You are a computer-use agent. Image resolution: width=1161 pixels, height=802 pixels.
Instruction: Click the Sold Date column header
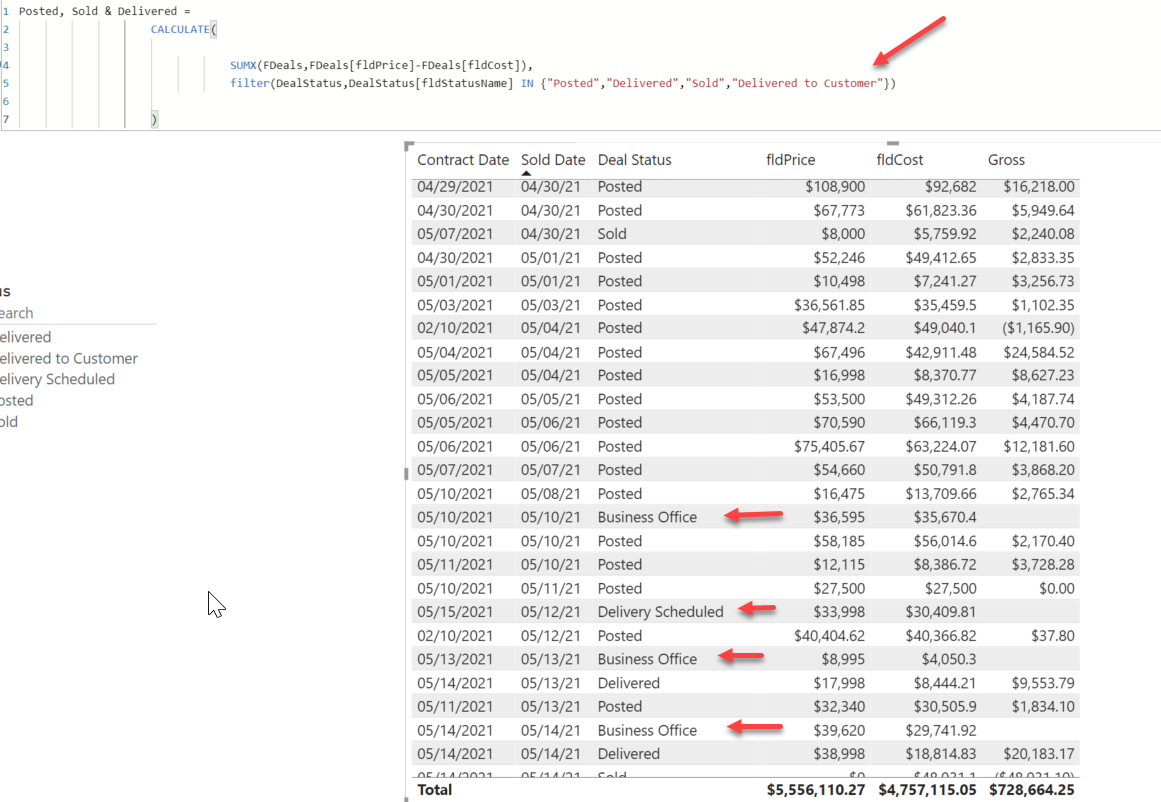point(552,160)
